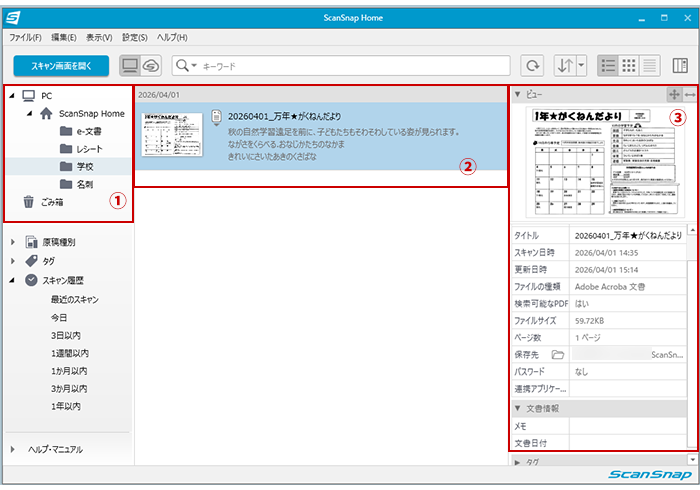700x490 pixels.
Task: Switch to detailed lines view
Action: [650, 66]
